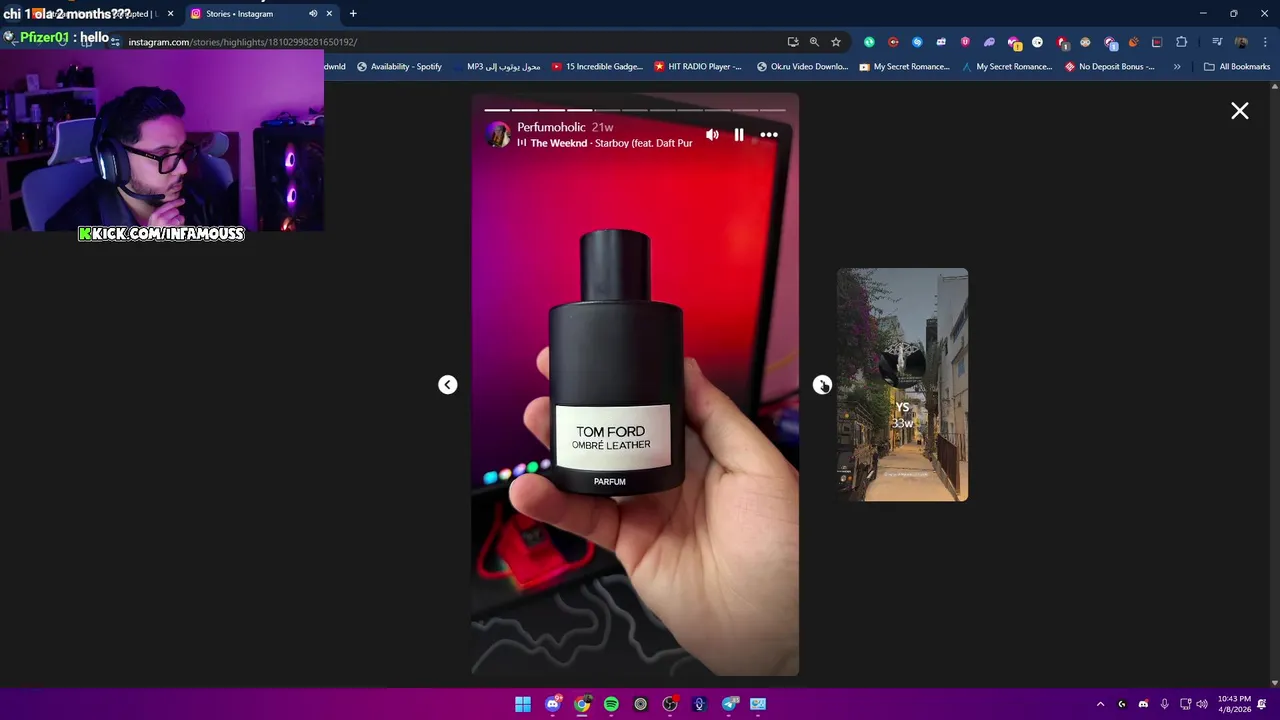Open the microphone tray icon
Image resolution: width=1280 pixels, height=720 pixels.
1164,704
